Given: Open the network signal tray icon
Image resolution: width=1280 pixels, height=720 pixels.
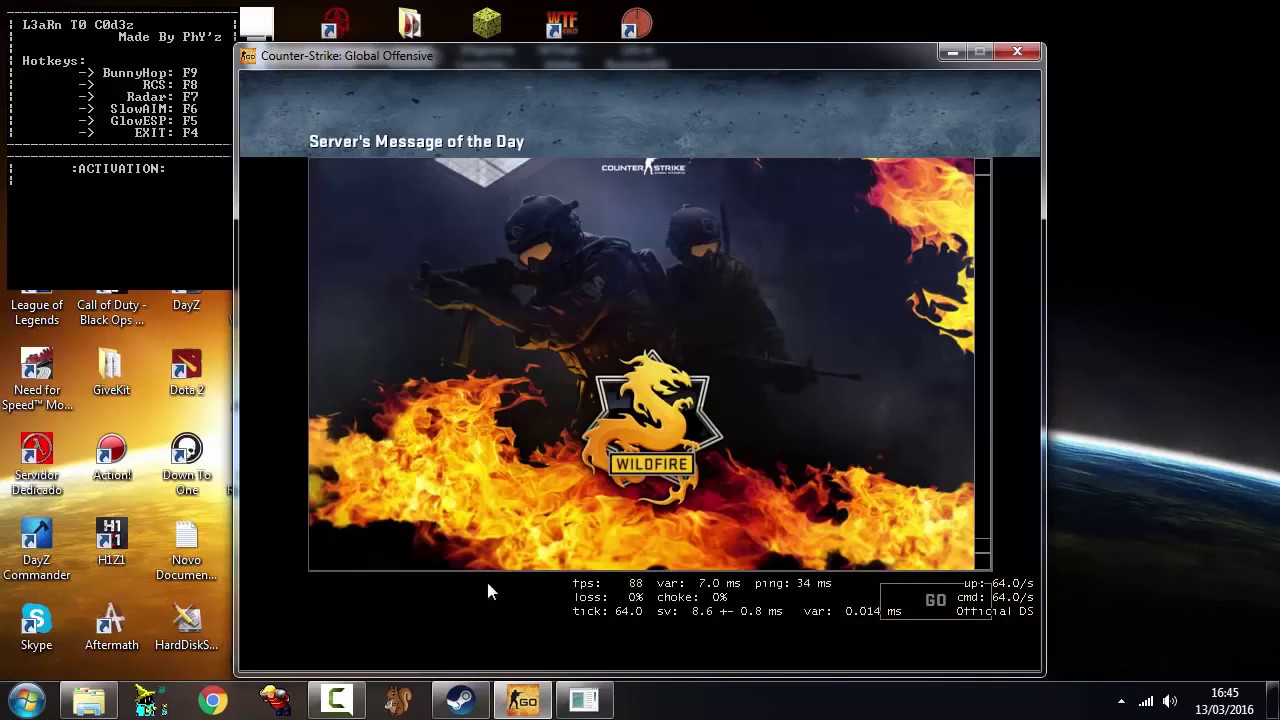Looking at the screenshot, I should (1146, 701).
